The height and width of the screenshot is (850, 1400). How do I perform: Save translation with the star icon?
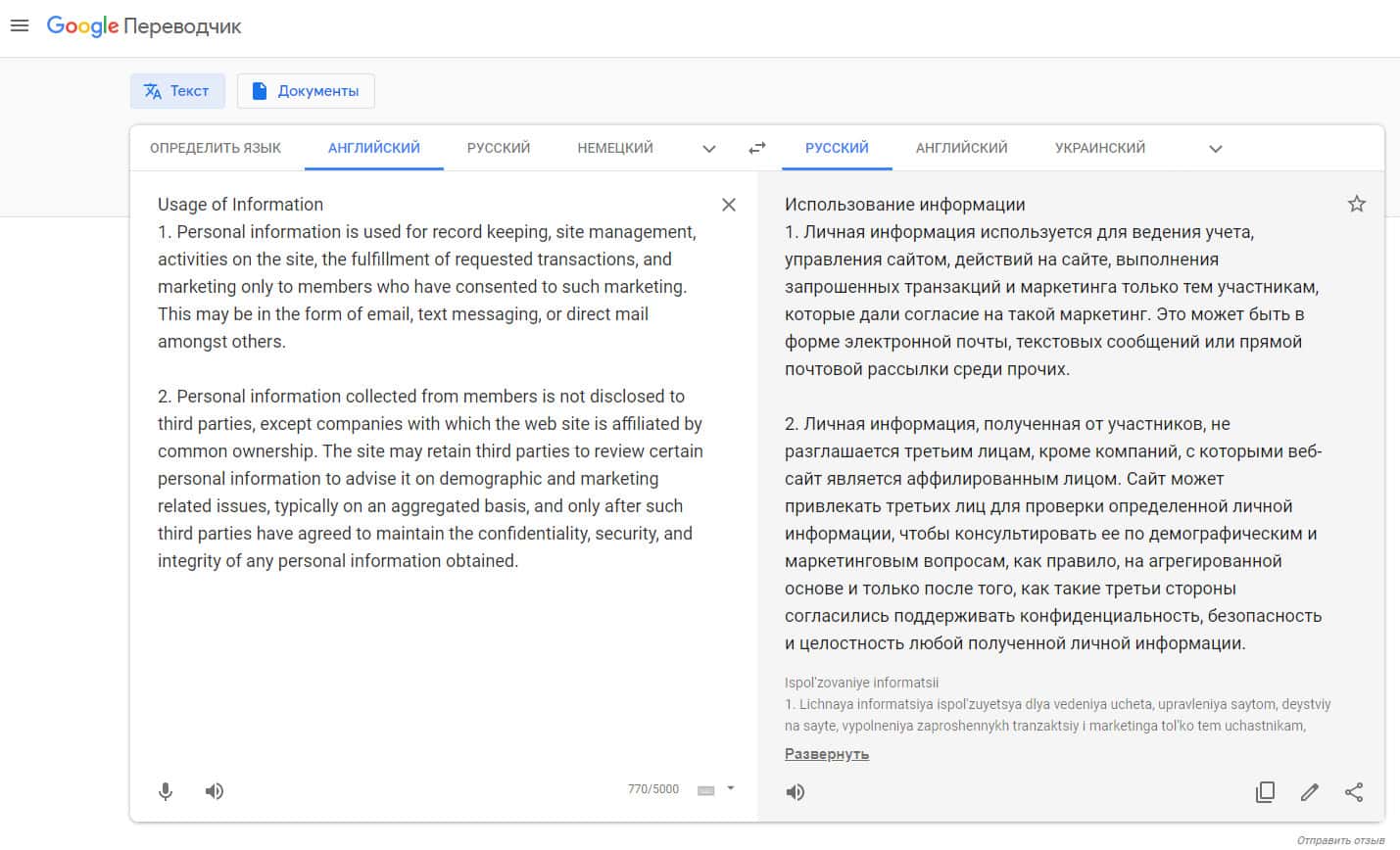(1357, 204)
